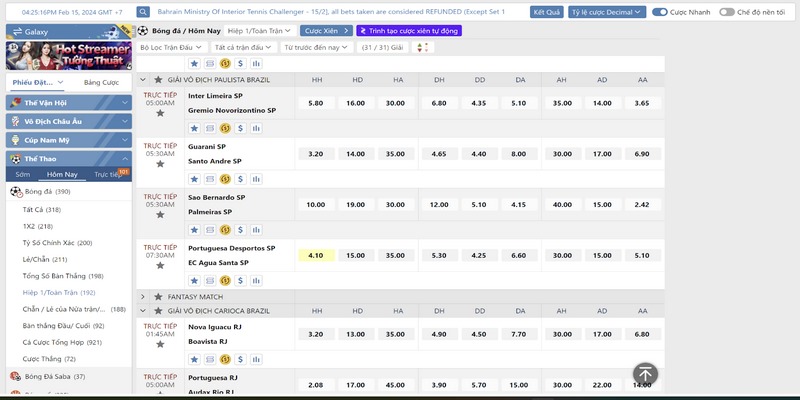Click the Cược Xiên parlay button
This screenshot has height=400, width=800.
326,31
